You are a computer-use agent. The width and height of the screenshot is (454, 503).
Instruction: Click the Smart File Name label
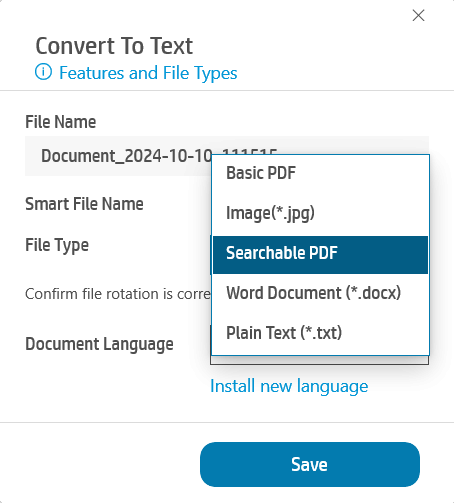pyautogui.click(x=84, y=204)
